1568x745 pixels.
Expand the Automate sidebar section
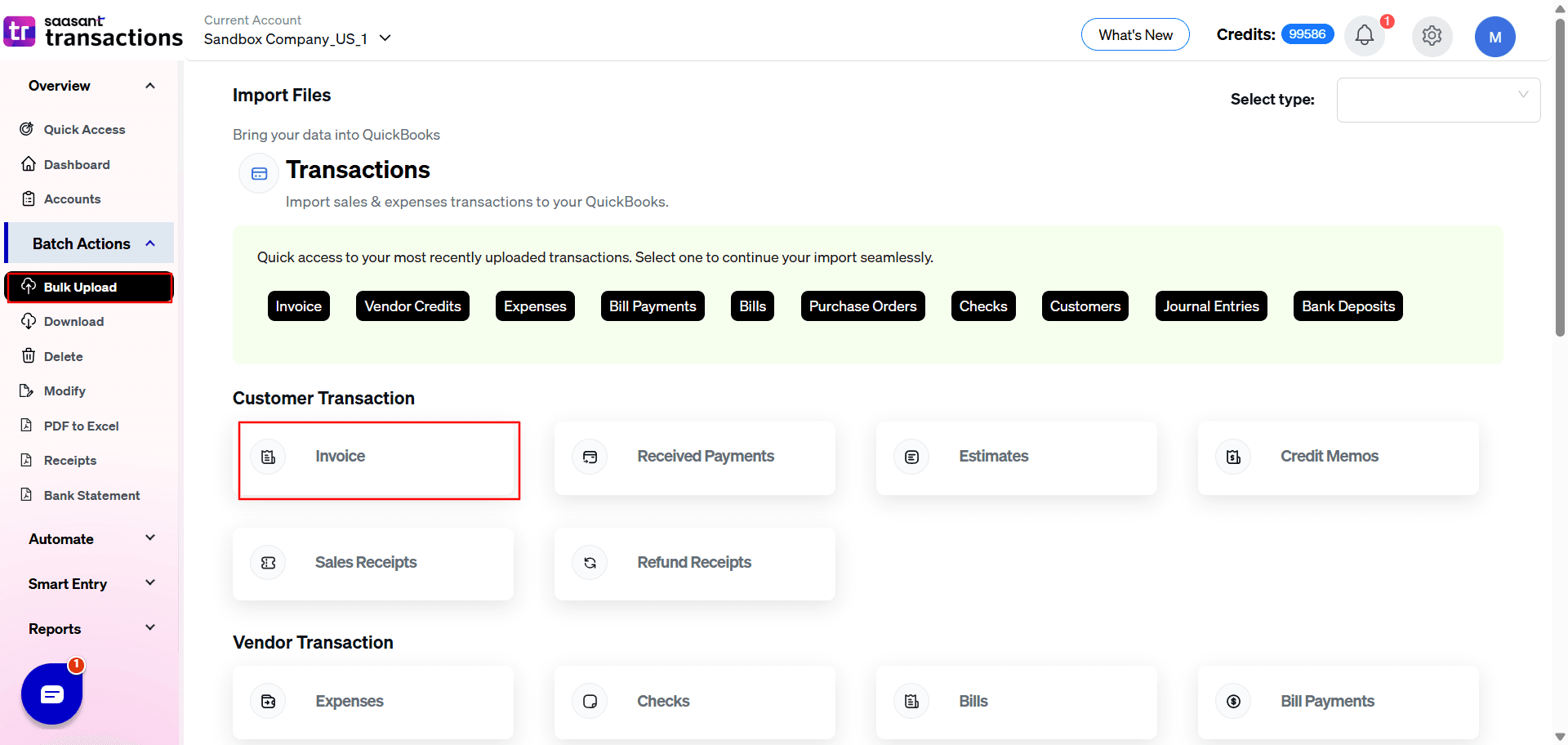coord(150,538)
